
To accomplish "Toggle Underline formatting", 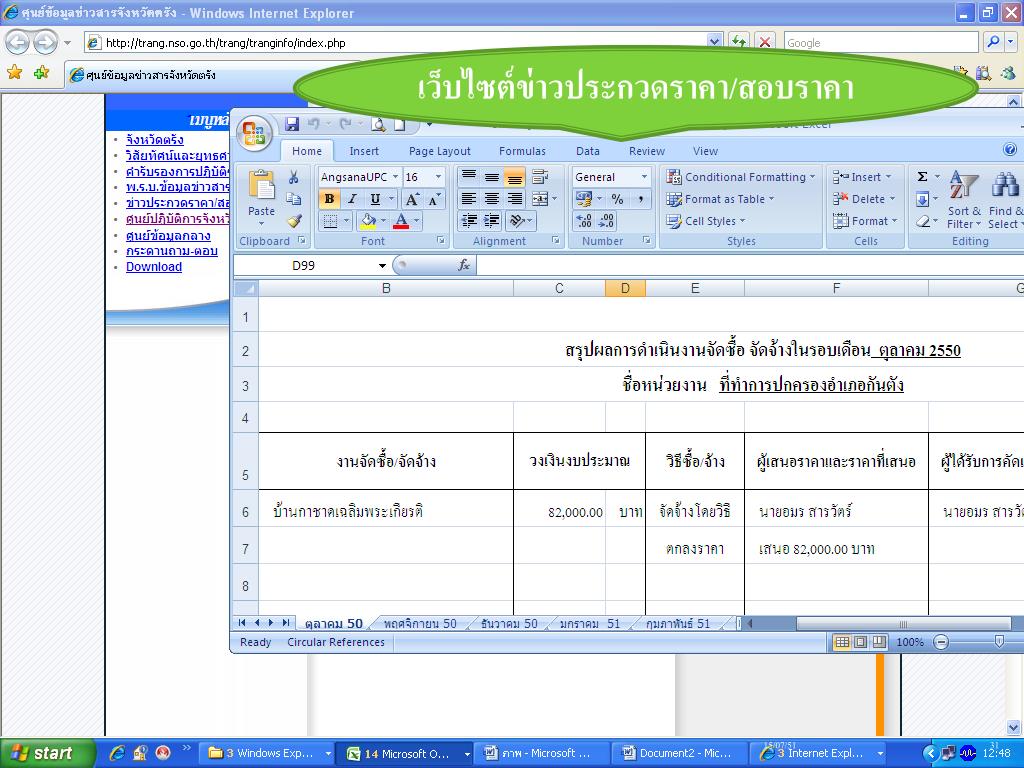I will 375,199.
